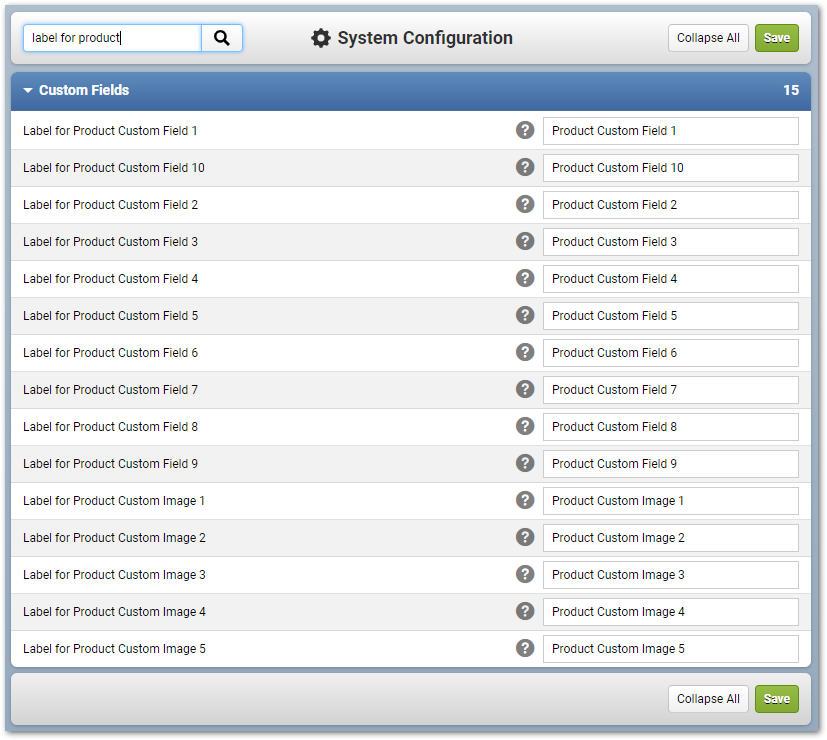Viewport: 827px width, 740px height.
Task: Edit the Product Custom Image 2 value
Action: coord(670,538)
